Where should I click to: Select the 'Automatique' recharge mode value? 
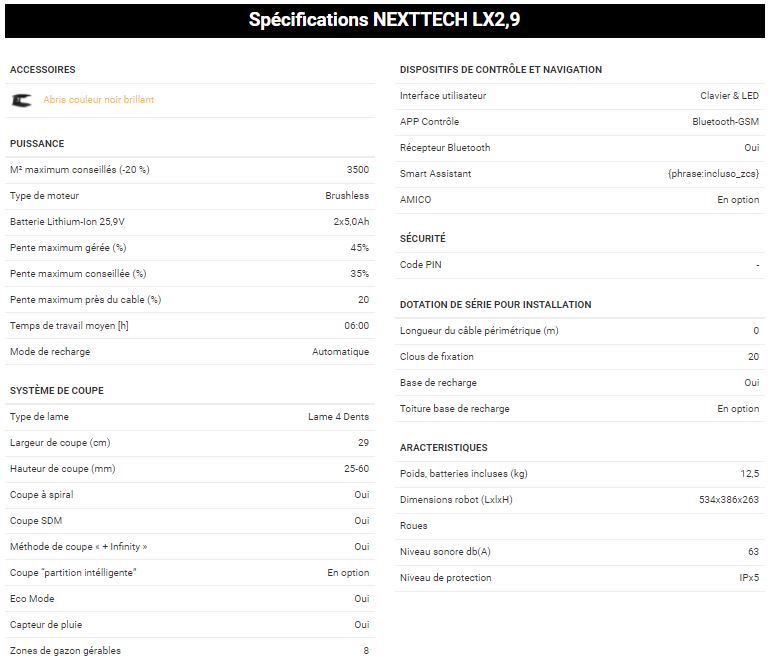coord(340,352)
